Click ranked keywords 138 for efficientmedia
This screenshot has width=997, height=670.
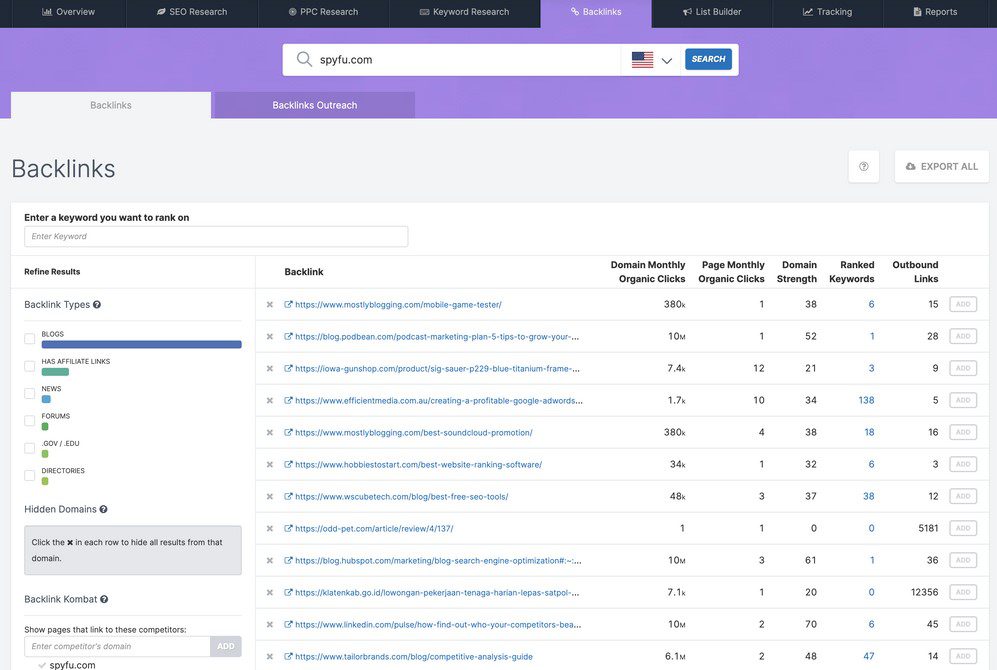click(x=866, y=400)
